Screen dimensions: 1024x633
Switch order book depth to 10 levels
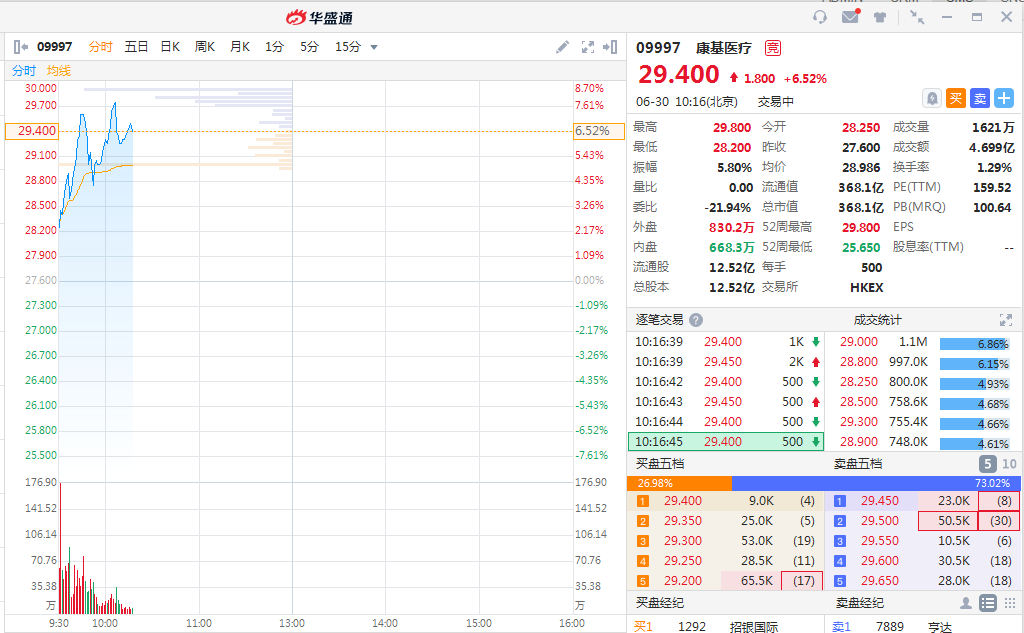click(1009, 464)
